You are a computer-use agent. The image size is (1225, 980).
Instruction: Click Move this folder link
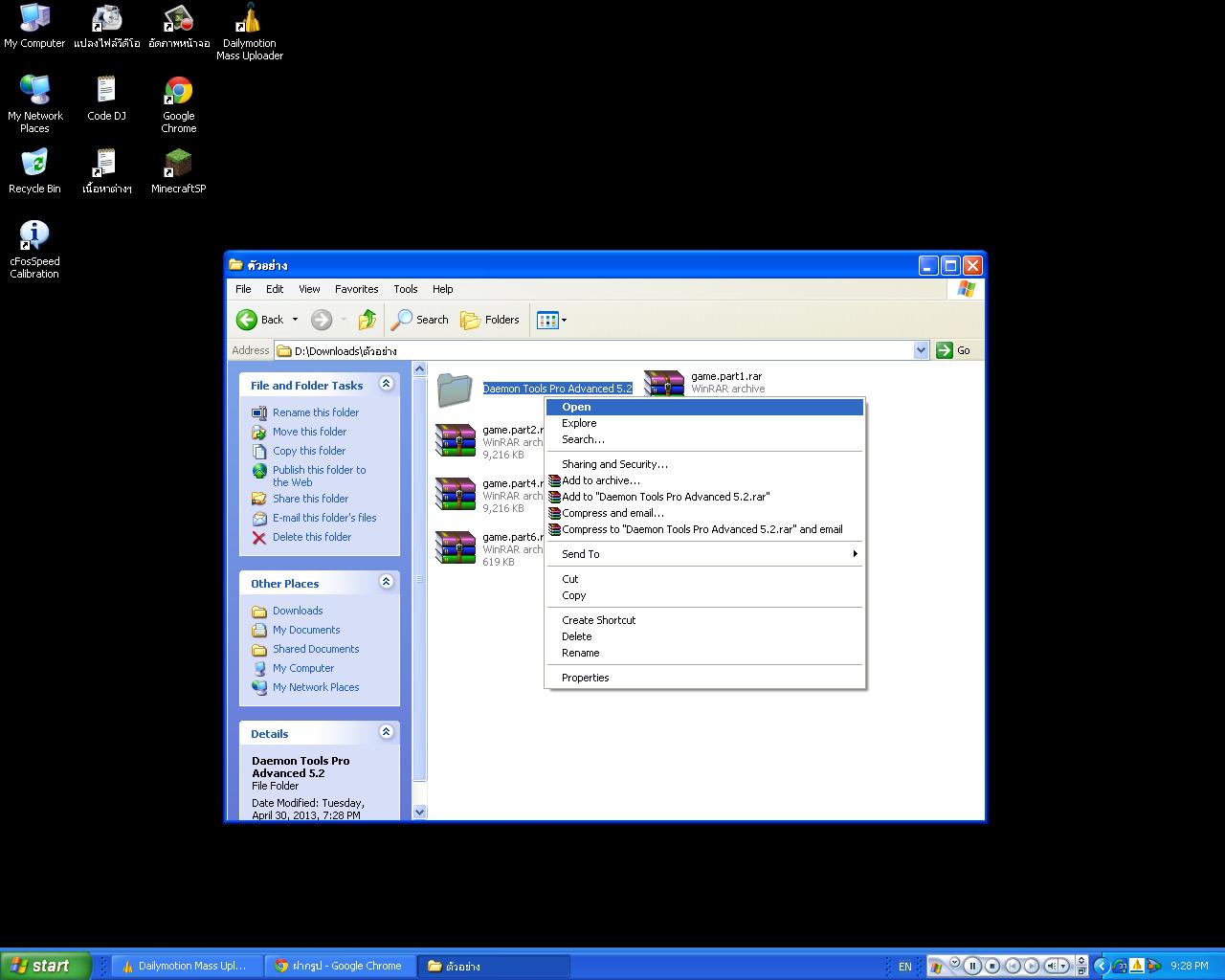click(309, 432)
